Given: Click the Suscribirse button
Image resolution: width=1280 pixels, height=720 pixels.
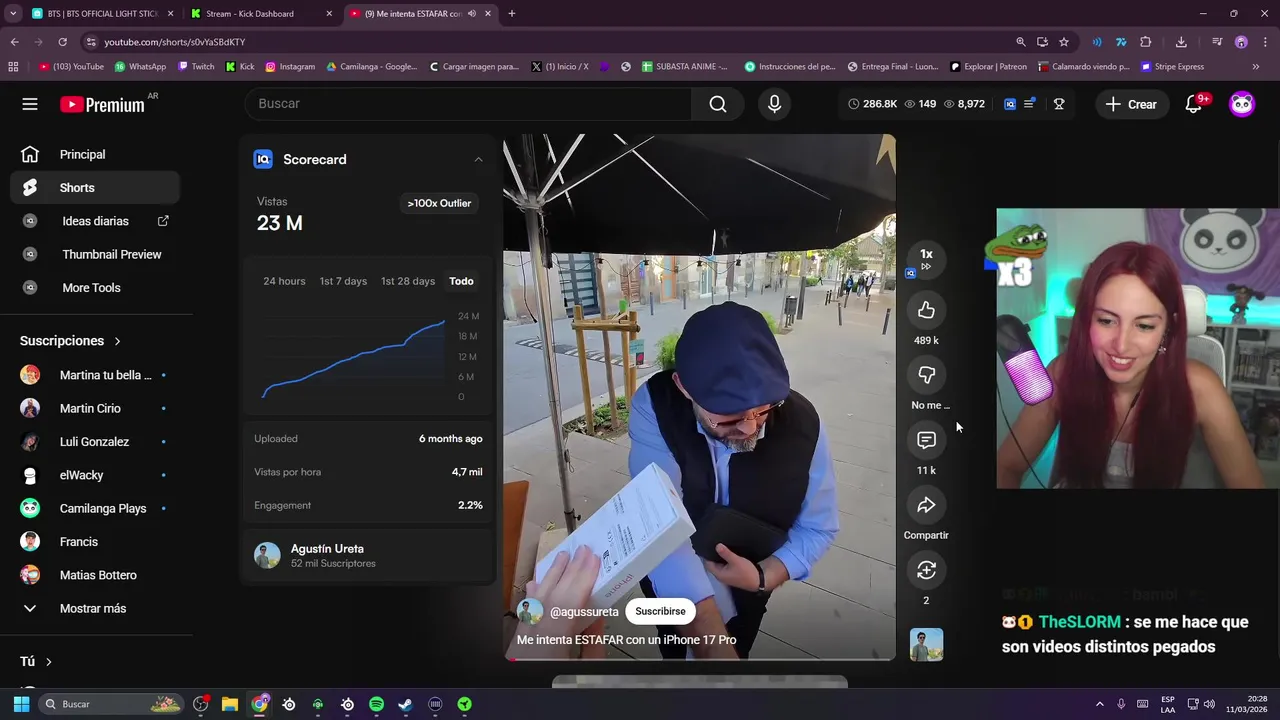Looking at the screenshot, I should point(660,611).
